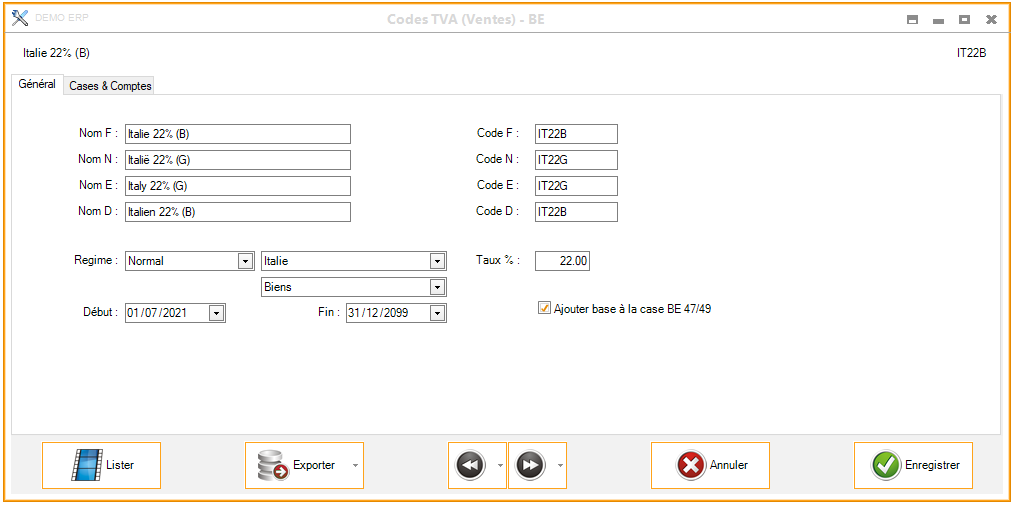Screen dimensions: 1014x505
Task: Open the Exporter options arrow
Action: [x=353, y=465]
